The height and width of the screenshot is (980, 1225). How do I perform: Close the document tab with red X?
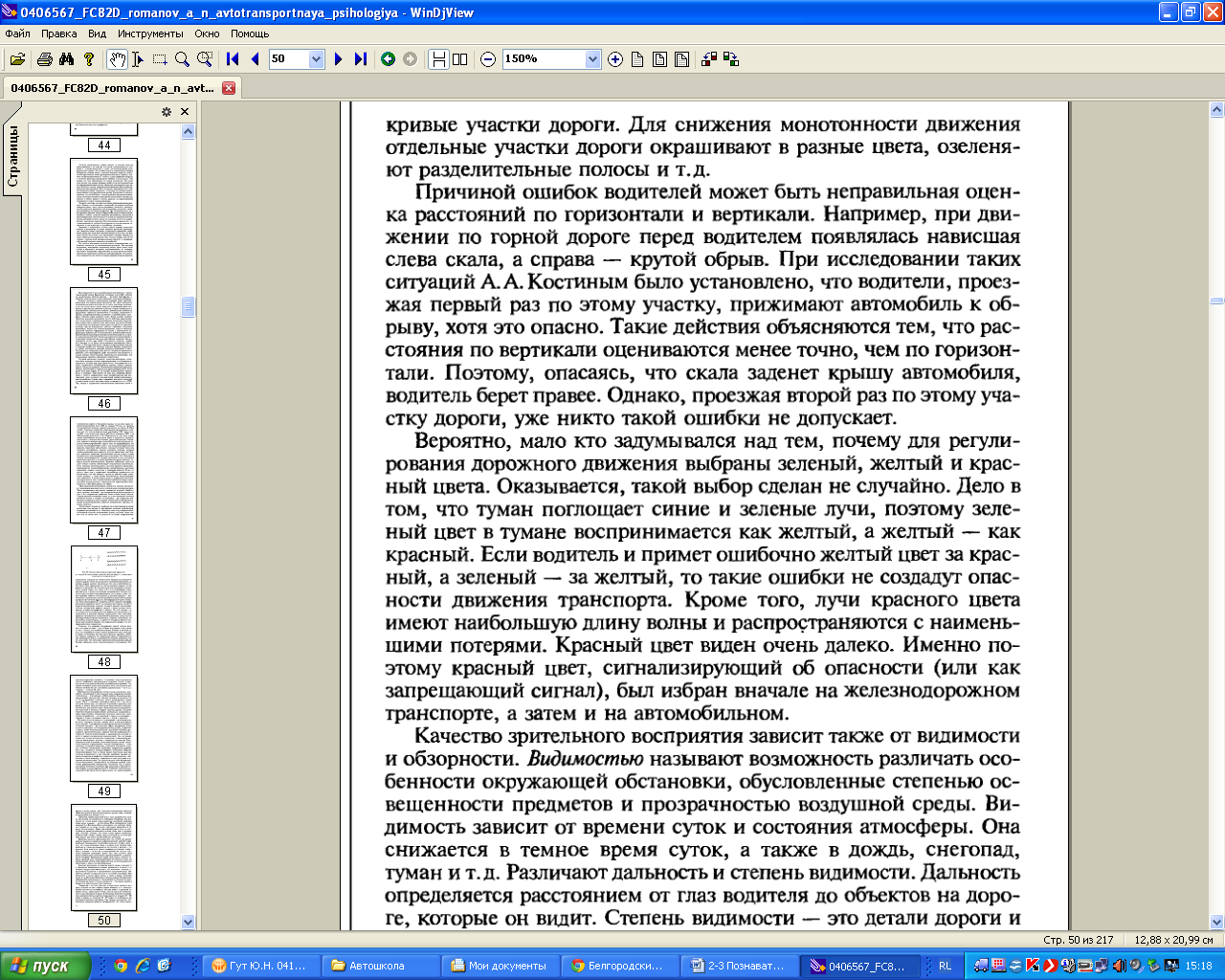click(x=229, y=88)
